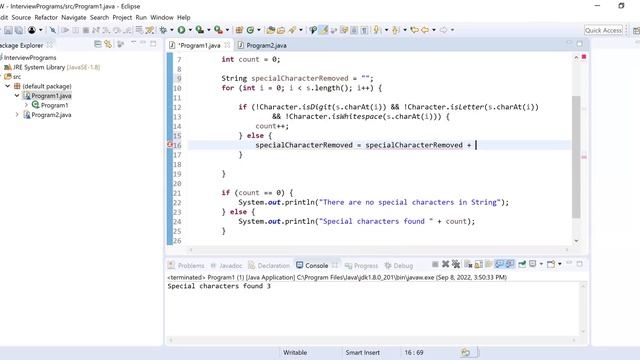This screenshot has width=640, height=360.
Task: Toggle Link with Editor in Package Explorer
Action: pyautogui.click(x=108, y=44)
